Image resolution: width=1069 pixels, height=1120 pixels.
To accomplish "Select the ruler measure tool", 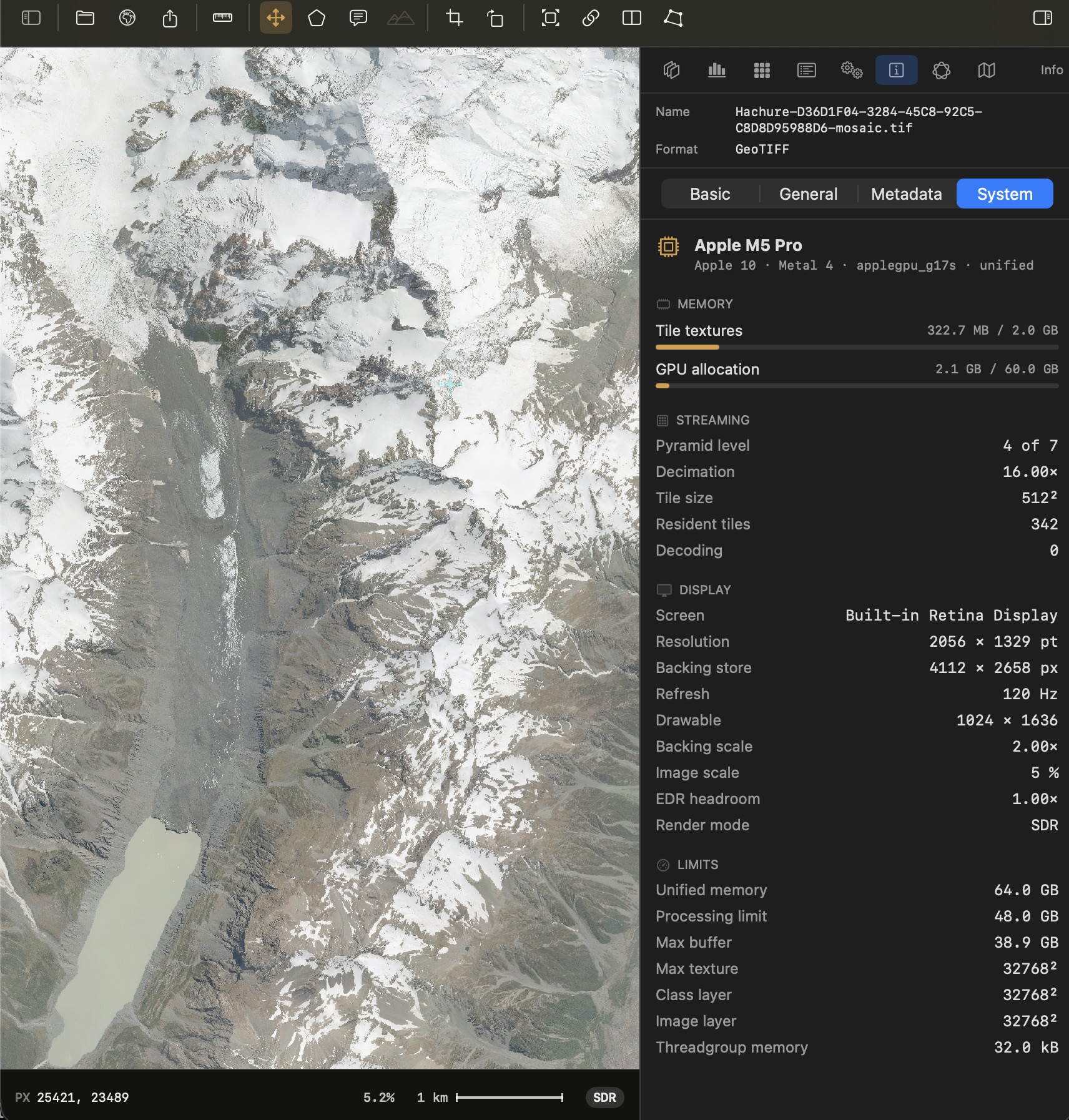I will [222, 18].
